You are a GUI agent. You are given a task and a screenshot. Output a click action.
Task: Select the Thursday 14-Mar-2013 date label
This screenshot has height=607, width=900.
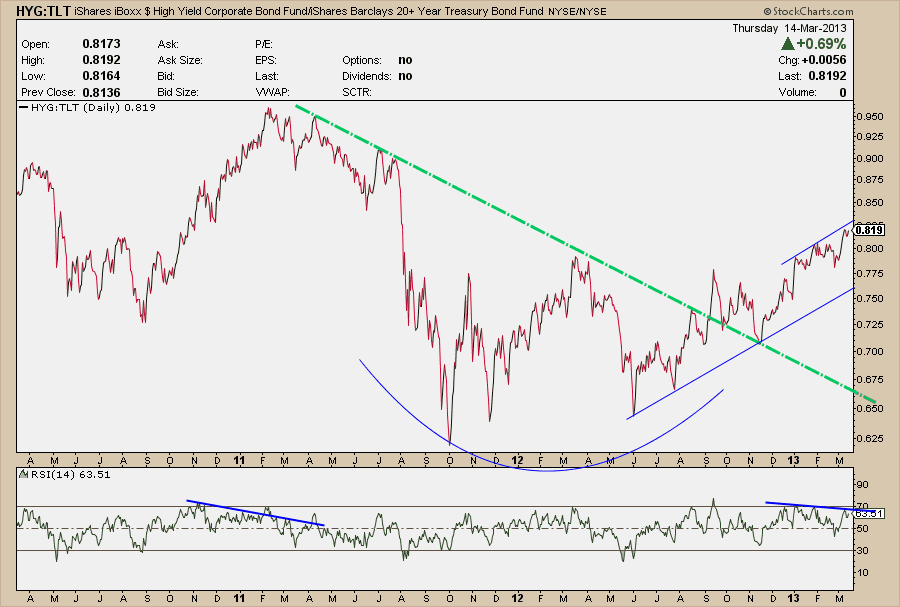[791, 29]
